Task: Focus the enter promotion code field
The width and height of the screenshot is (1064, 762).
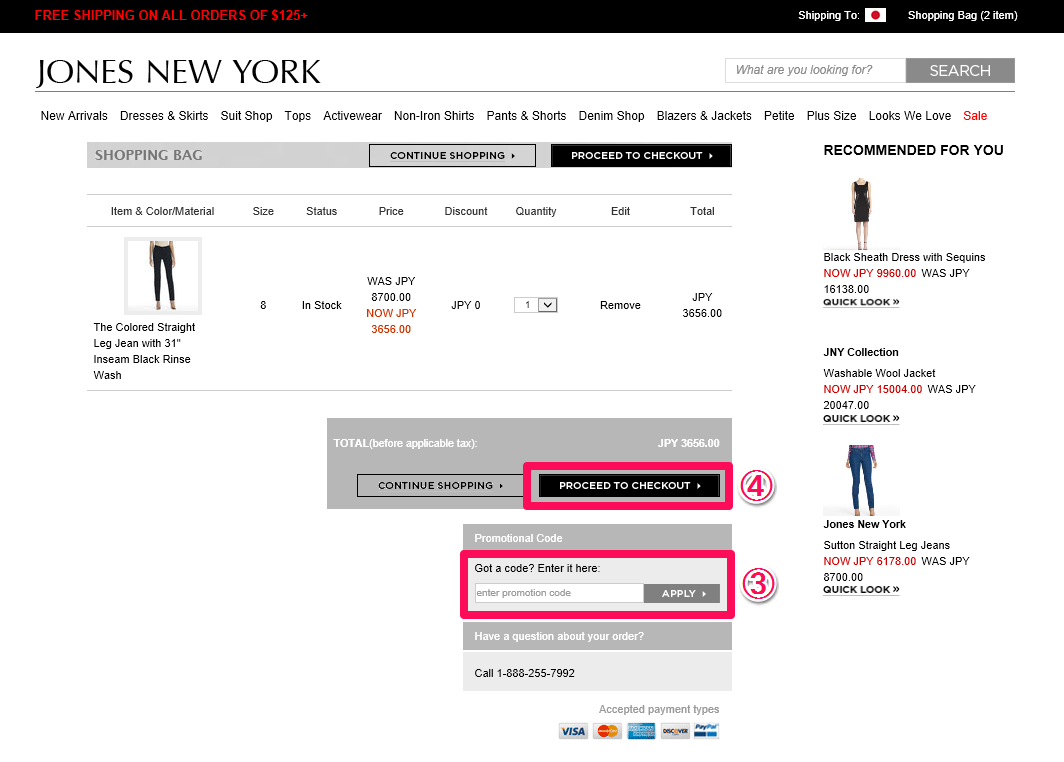Action: (559, 593)
